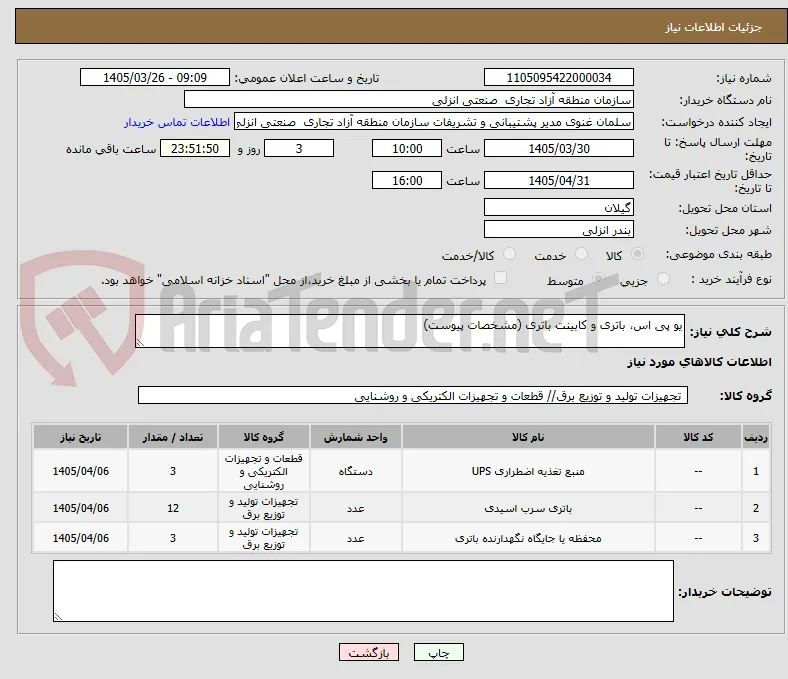The width and height of the screenshot is (788, 679).
Task: Select the متوسط purchase type radio
Action: [x=598, y=278]
